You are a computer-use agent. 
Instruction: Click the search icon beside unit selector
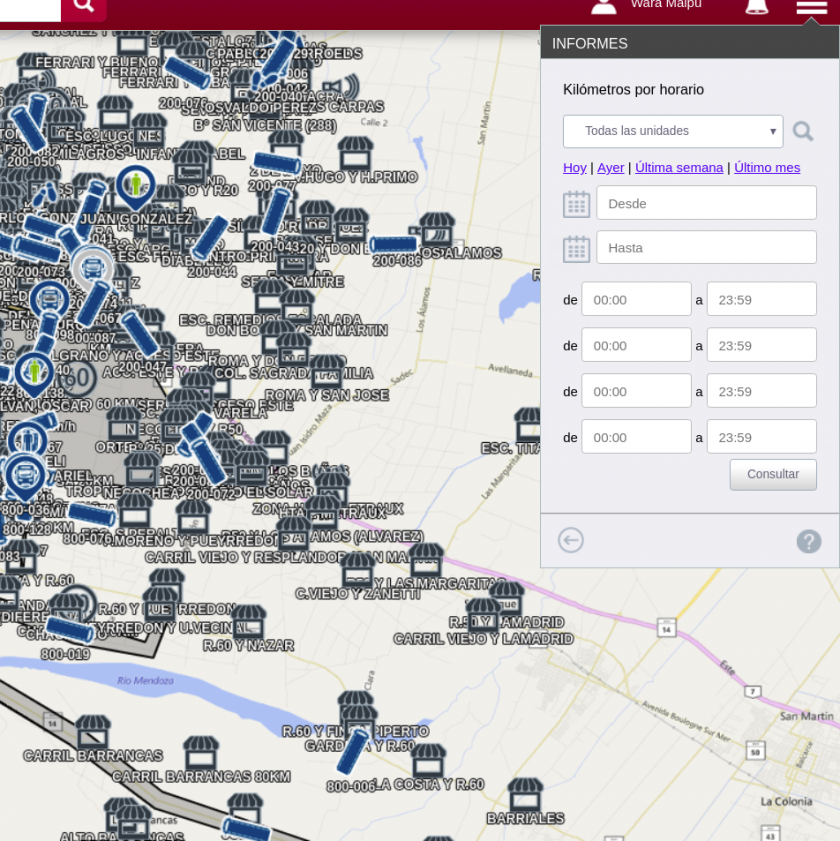click(x=803, y=131)
